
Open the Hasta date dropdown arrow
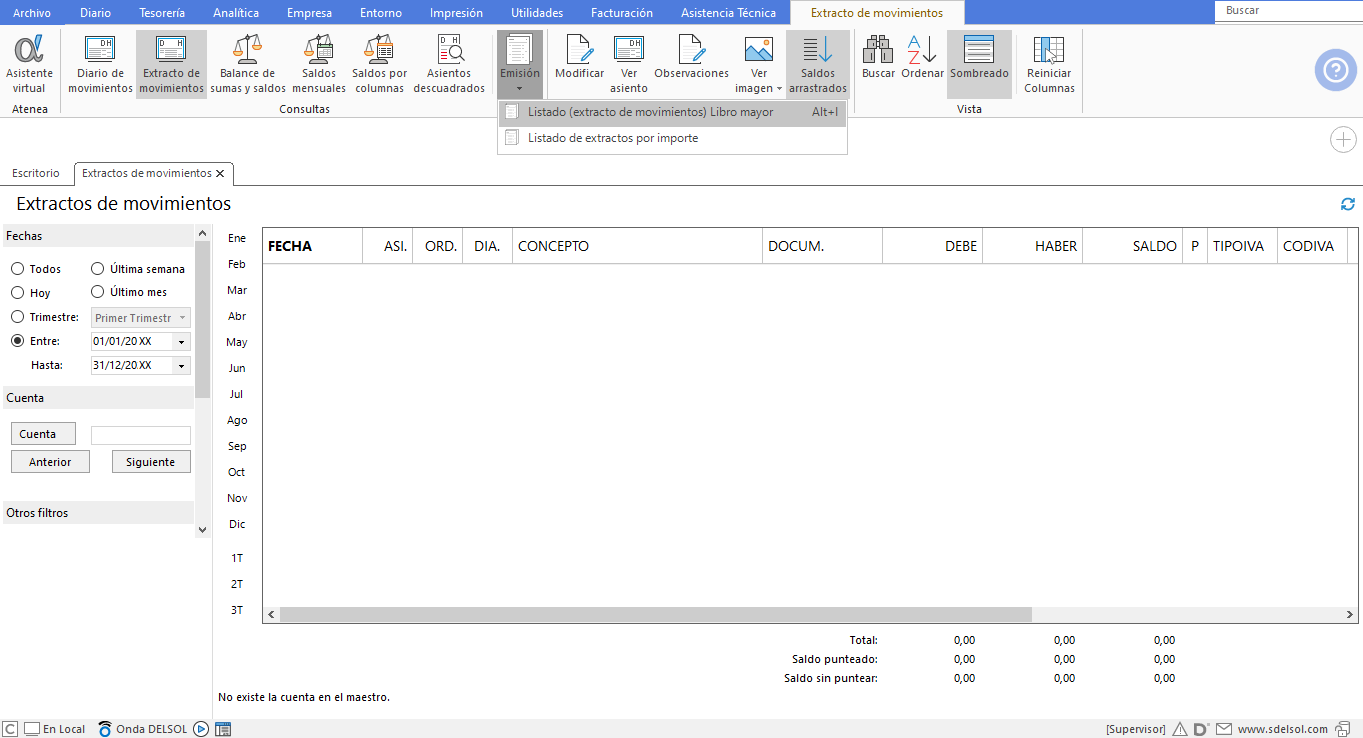[181, 366]
